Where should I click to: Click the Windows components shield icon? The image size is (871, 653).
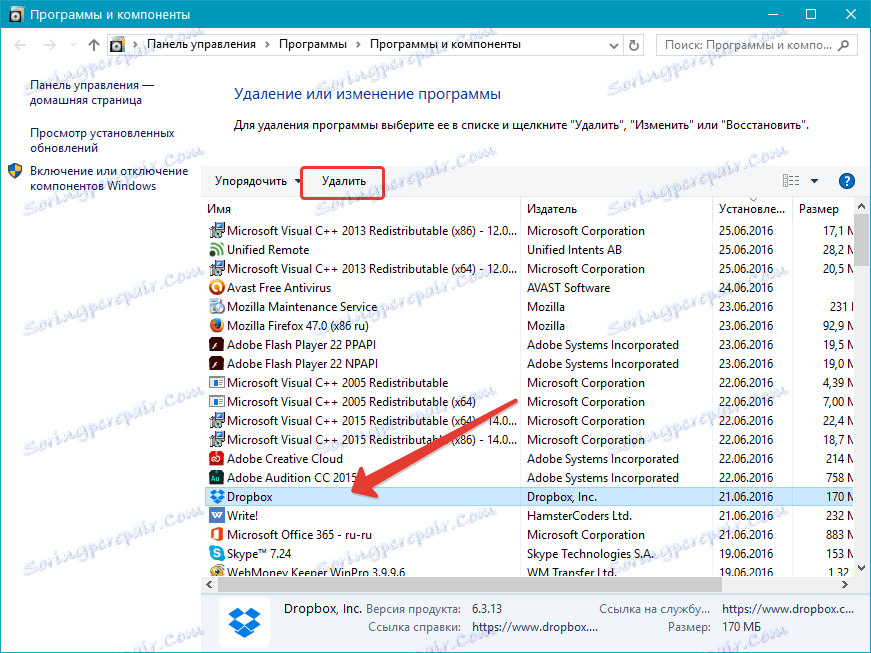click(15, 171)
